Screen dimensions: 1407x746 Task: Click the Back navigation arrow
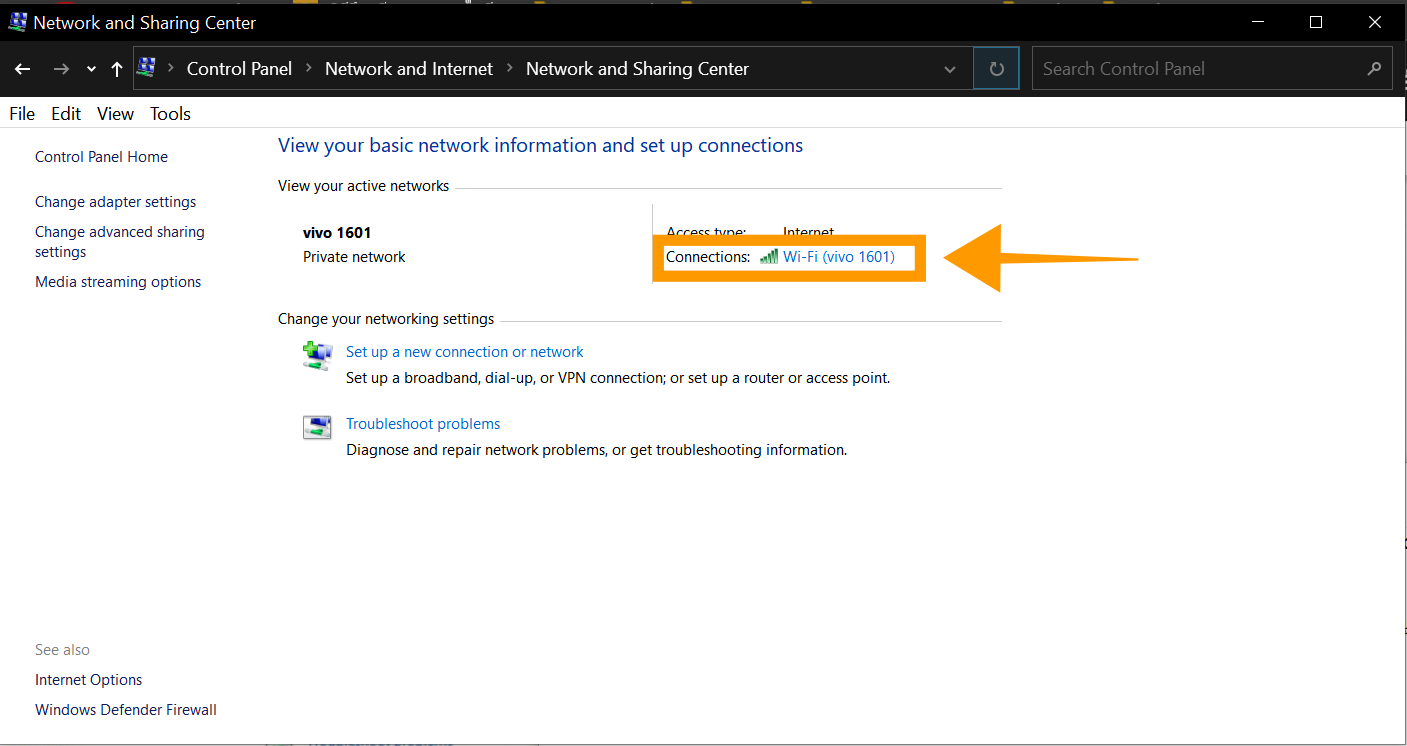[22, 69]
